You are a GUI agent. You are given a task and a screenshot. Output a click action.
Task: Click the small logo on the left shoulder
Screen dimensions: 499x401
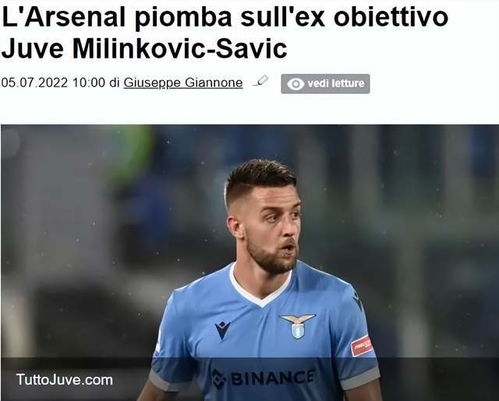click(x=359, y=301)
